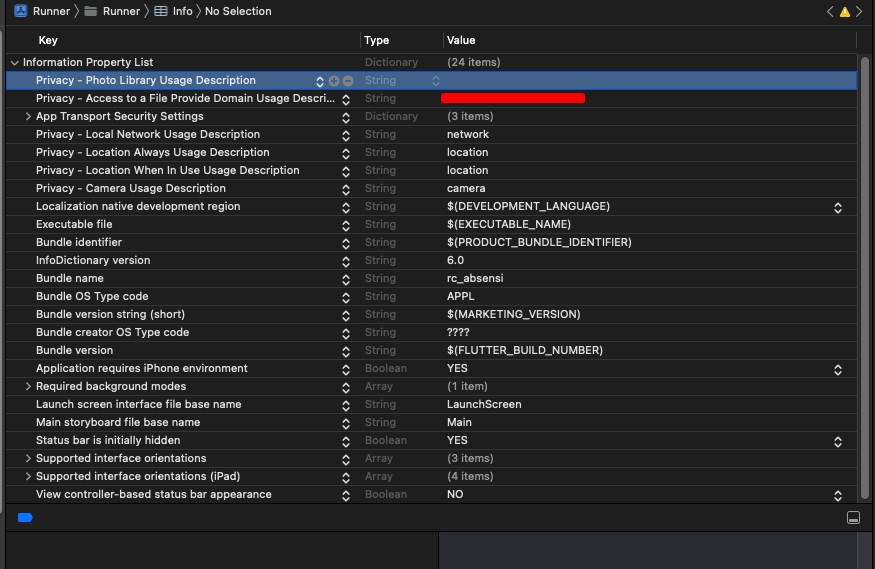Click the yellow warning issue icon
The width and height of the screenshot is (875, 569).
tap(845, 12)
